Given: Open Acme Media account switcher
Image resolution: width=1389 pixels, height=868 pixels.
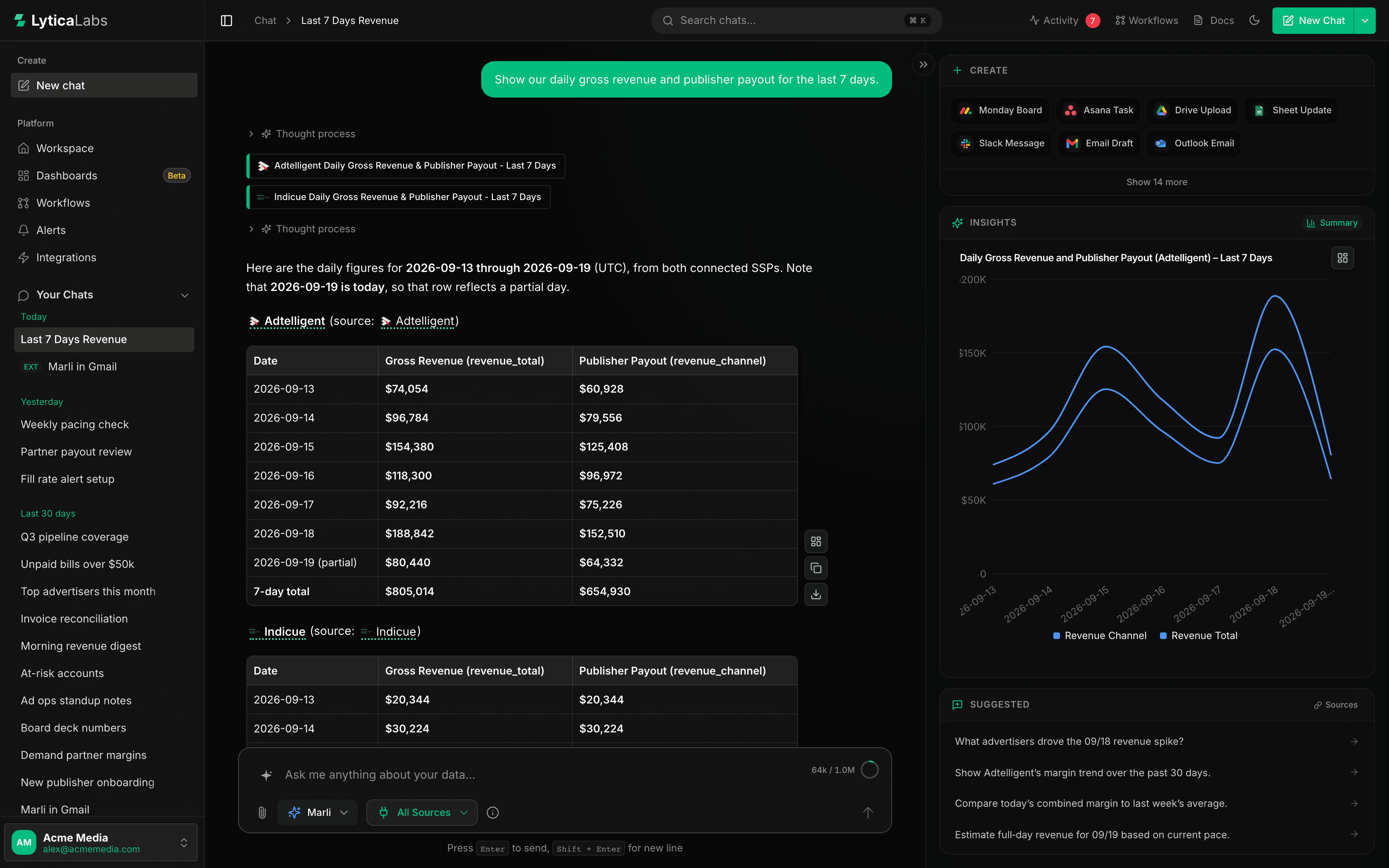Looking at the screenshot, I should click(101, 843).
